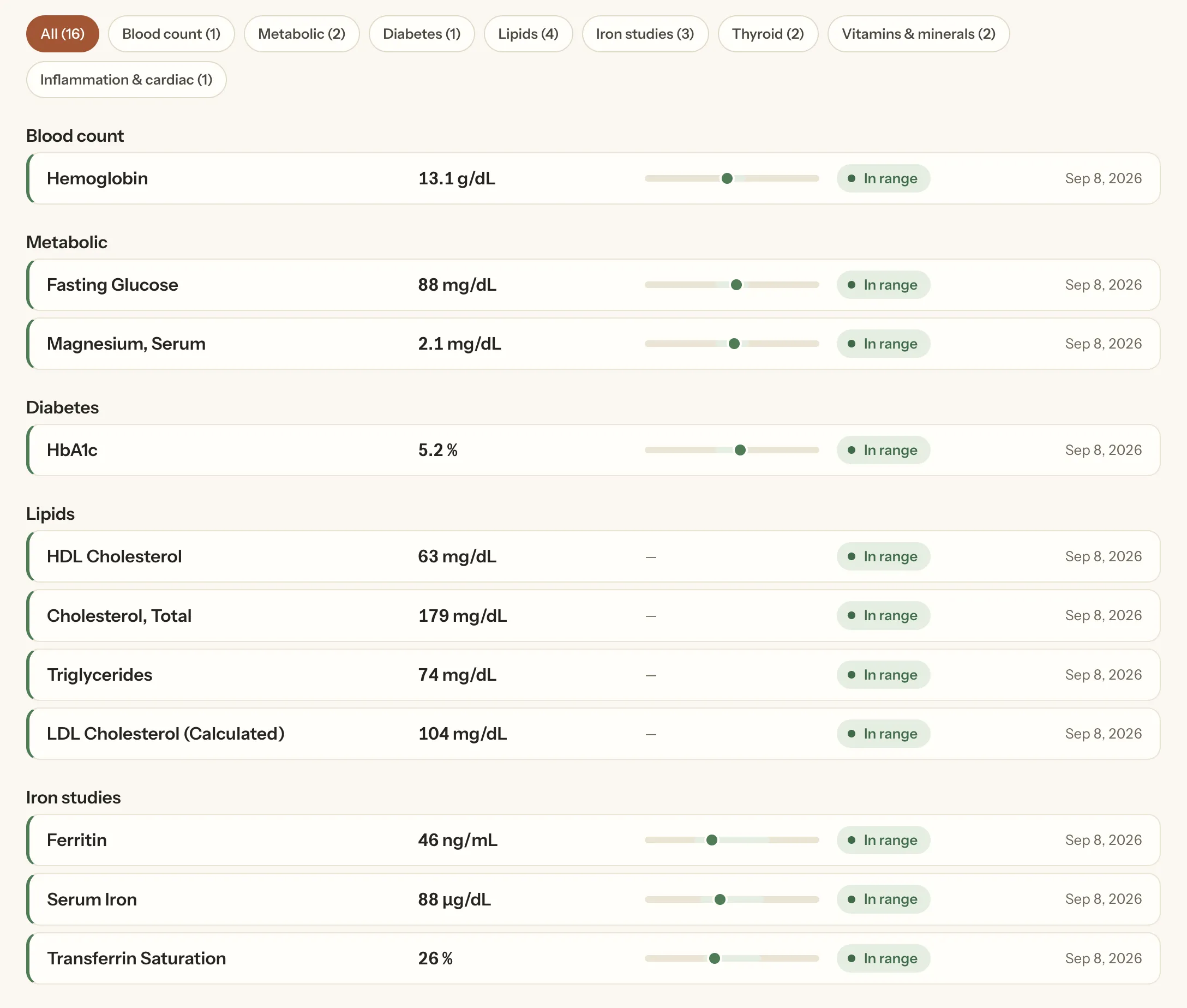Click the Fasting Glucose range bar
1187x1008 pixels.
tap(732, 285)
